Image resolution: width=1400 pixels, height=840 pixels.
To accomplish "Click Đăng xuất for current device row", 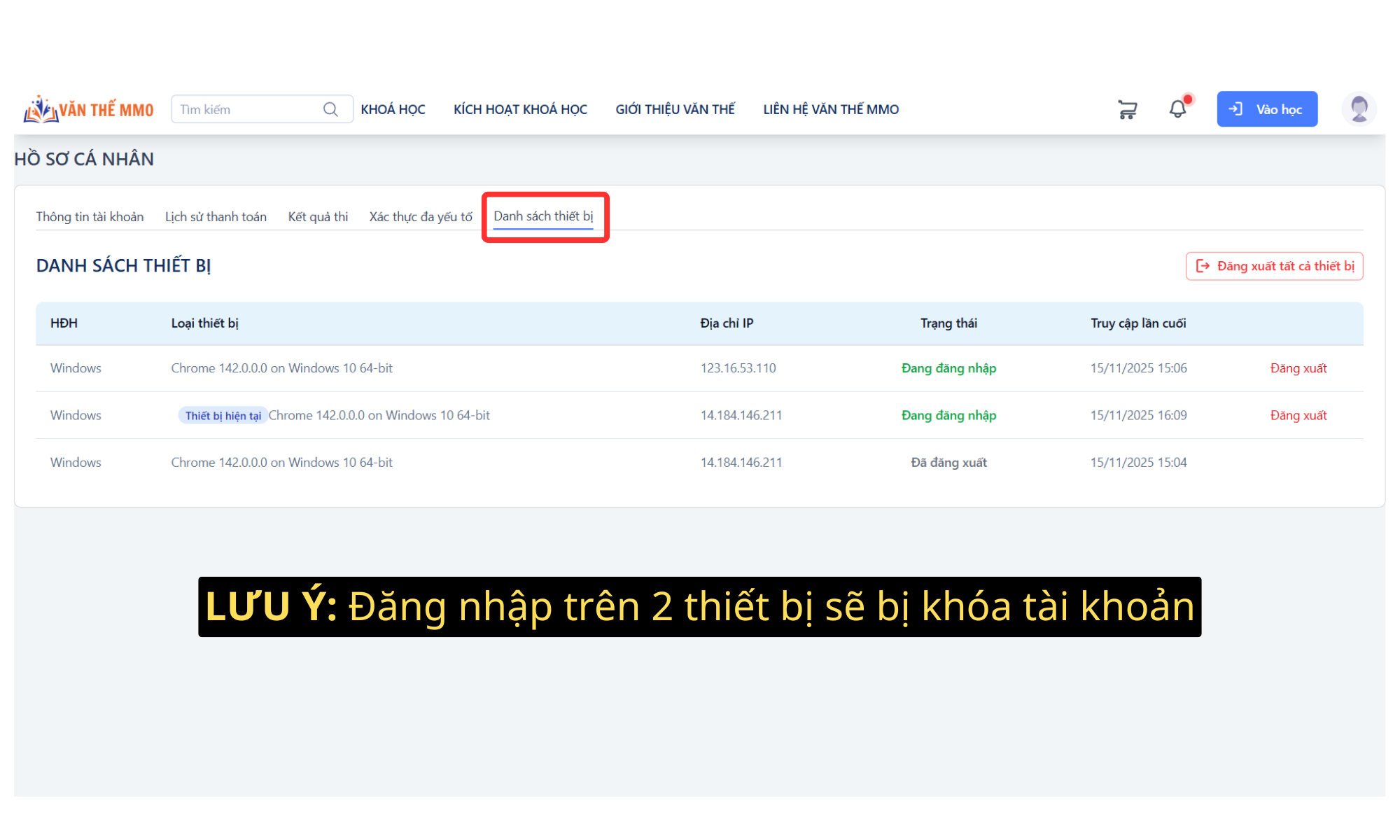I will (1298, 415).
